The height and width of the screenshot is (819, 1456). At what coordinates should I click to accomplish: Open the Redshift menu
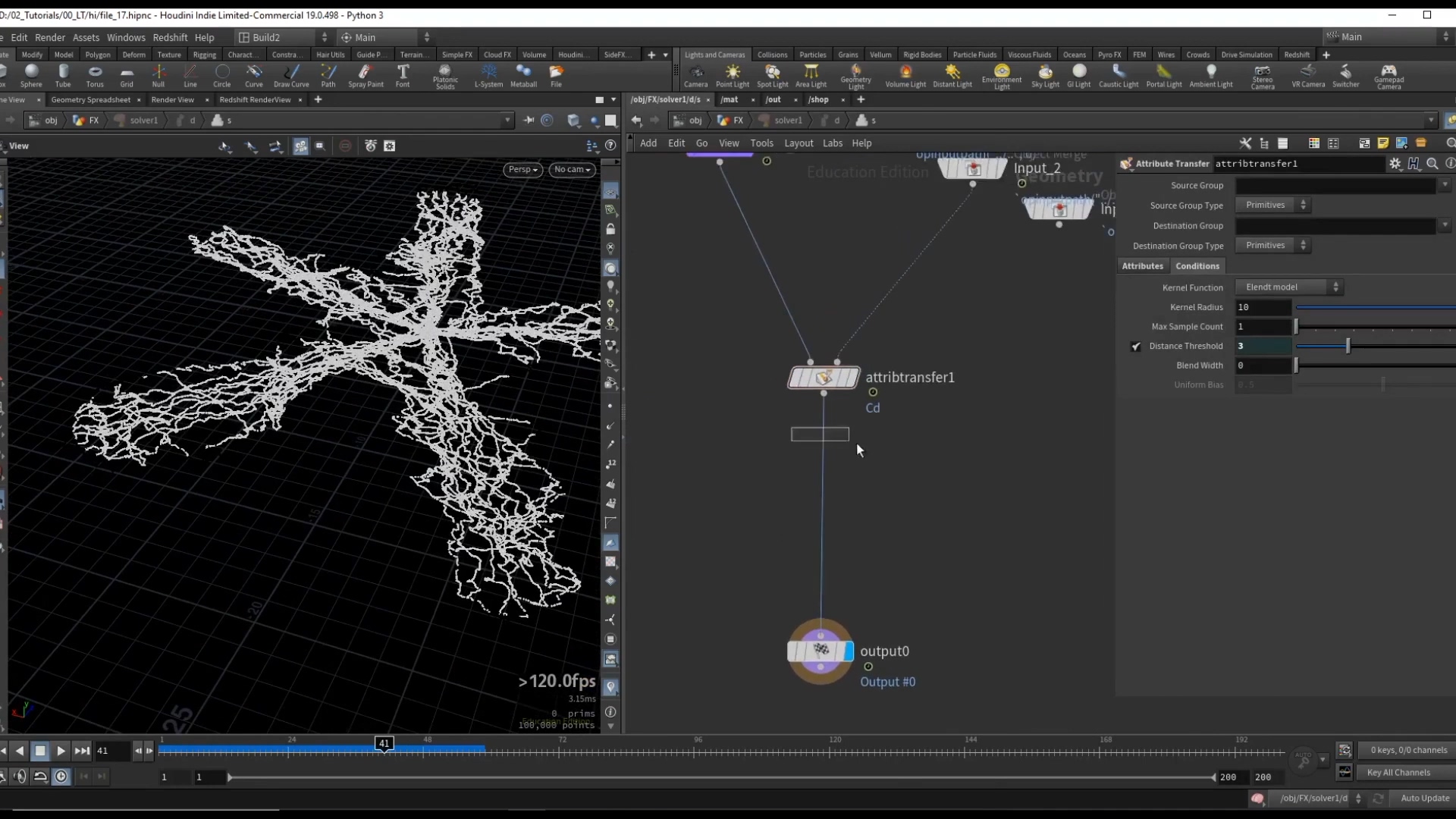170,37
